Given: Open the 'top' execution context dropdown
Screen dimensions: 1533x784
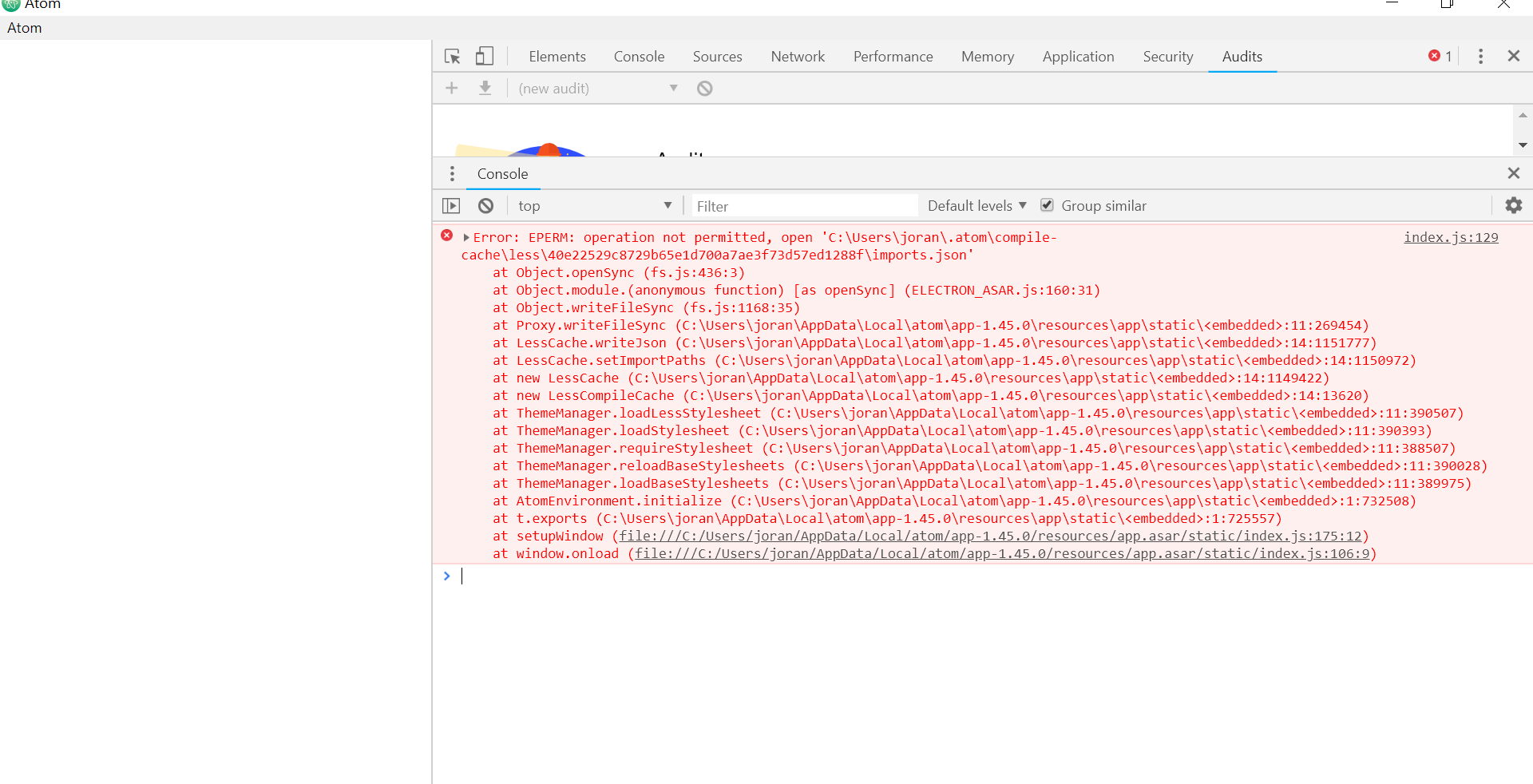Looking at the screenshot, I should 595,206.
